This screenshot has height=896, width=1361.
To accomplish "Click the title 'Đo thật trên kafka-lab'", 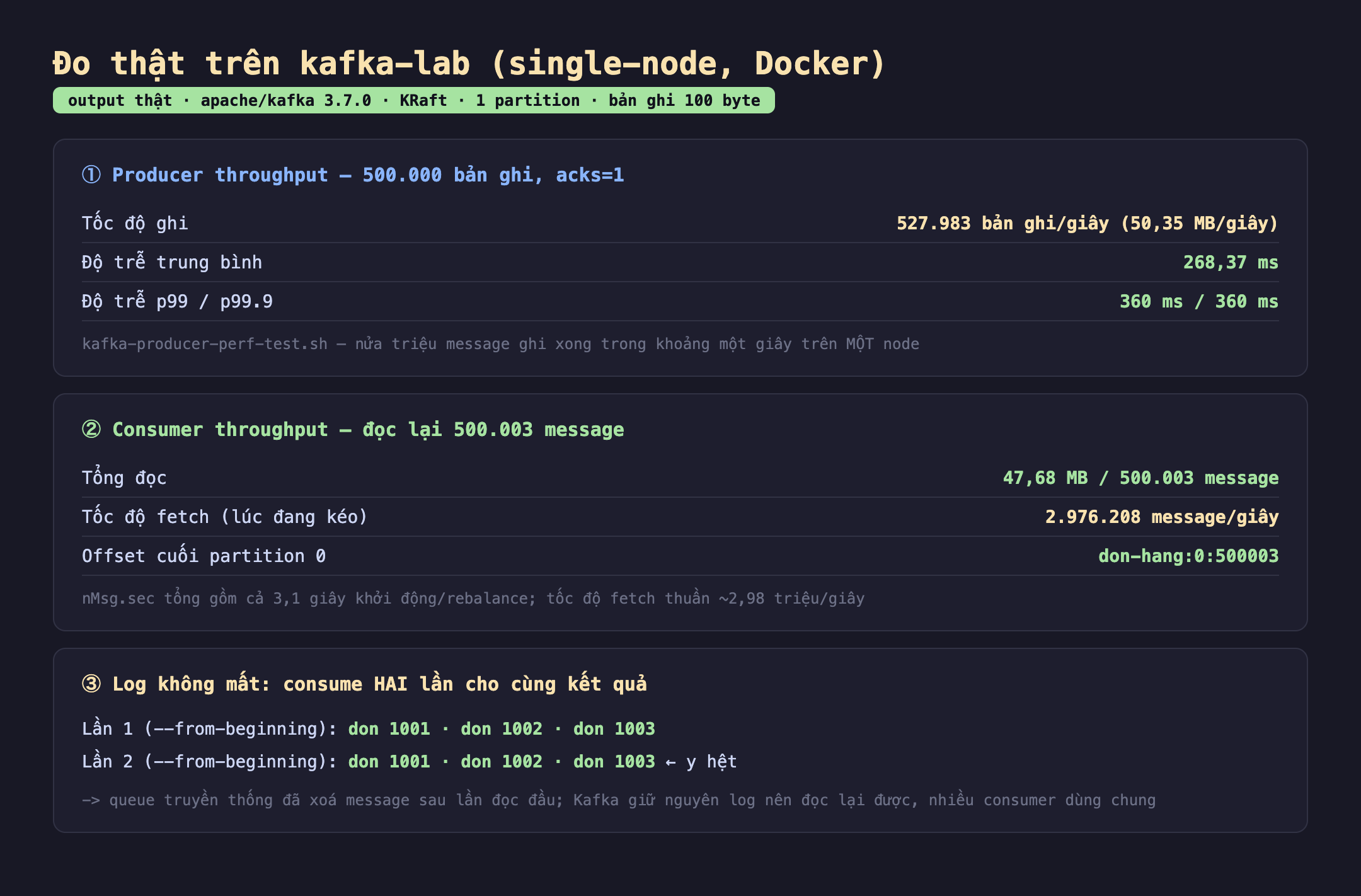I will tap(469, 64).
